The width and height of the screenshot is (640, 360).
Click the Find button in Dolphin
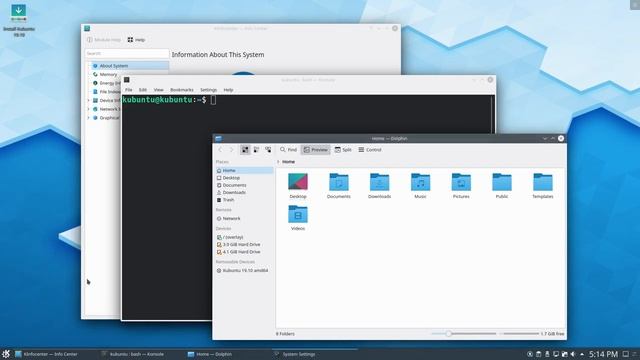(x=288, y=150)
